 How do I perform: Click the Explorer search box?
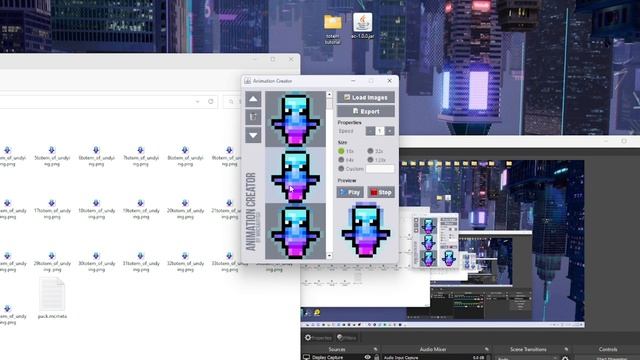233,102
